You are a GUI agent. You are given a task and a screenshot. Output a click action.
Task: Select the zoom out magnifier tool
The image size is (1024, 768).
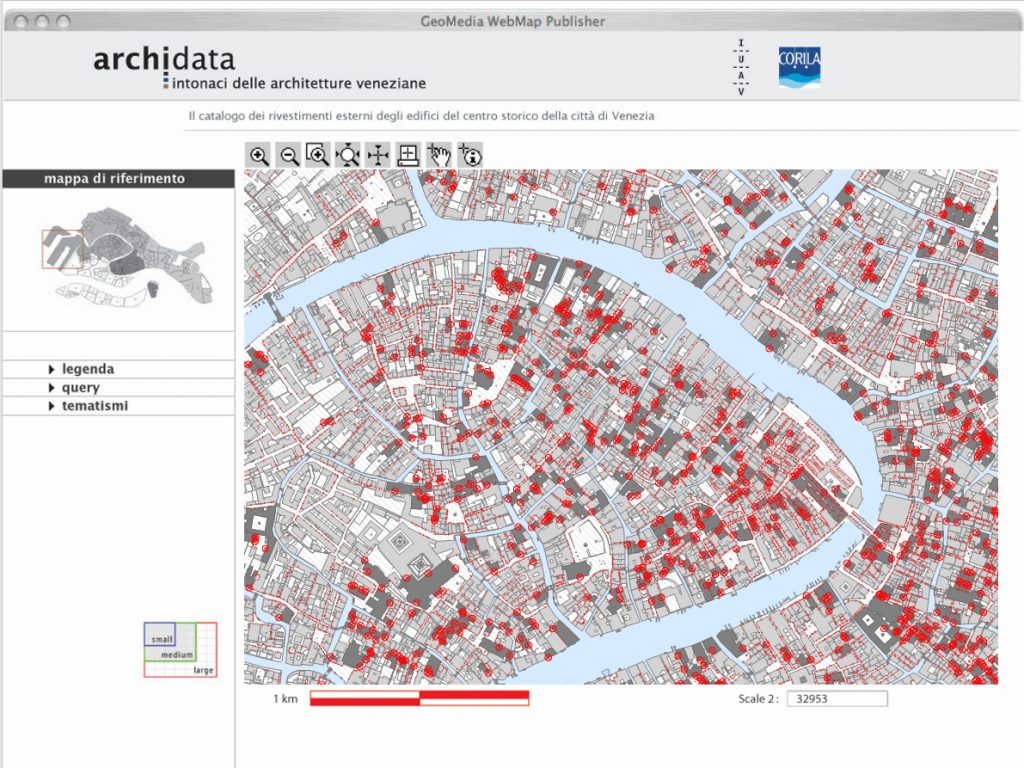(289, 155)
